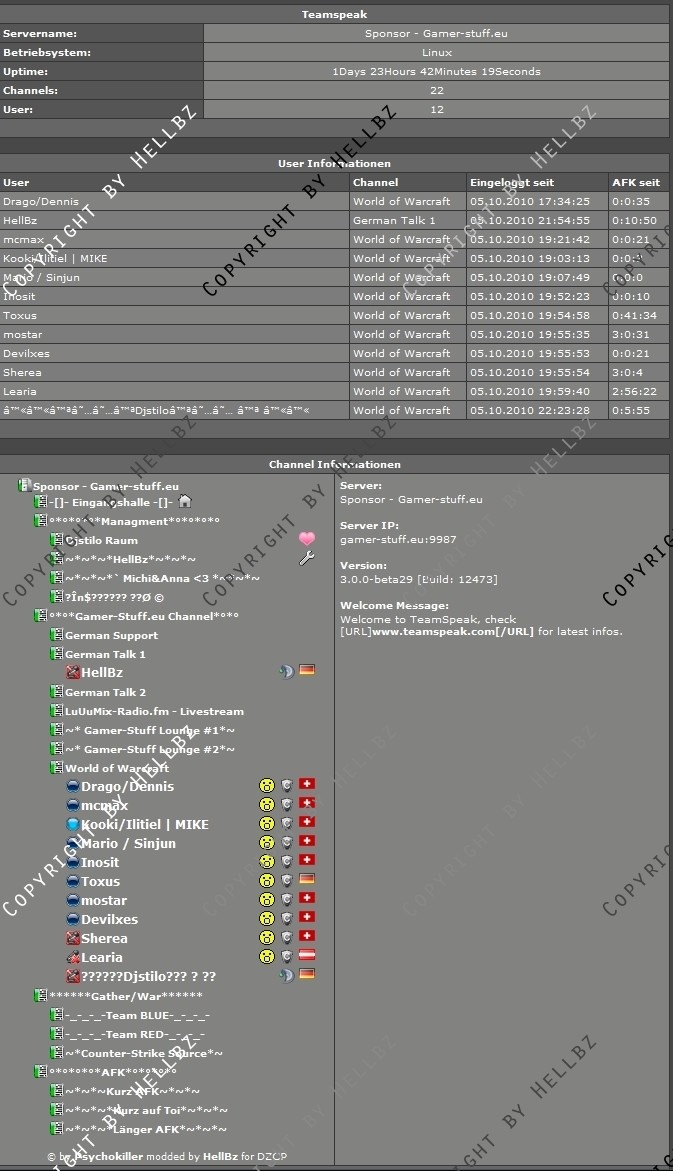Click the Austrian flag beside Learia
The width and height of the screenshot is (673, 1171).
click(x=307, y=957)
